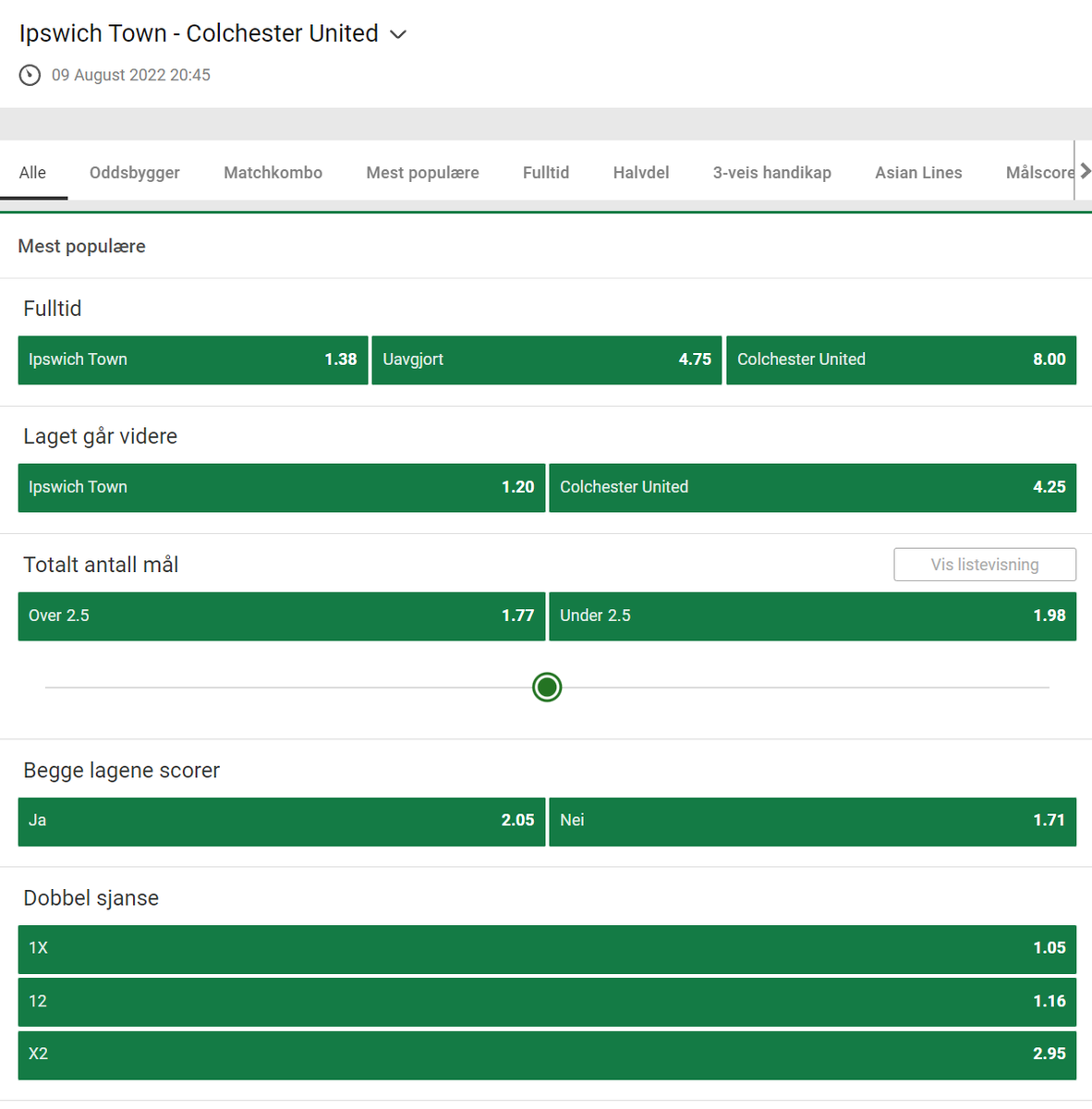
Task: Select Under 2.5 at 1.98
Action: [x=813, y=615]
